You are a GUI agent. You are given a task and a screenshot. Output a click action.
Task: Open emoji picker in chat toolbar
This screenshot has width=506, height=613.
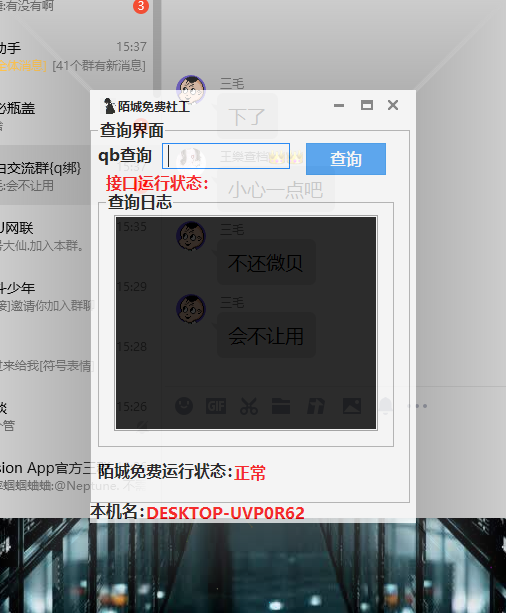point(184,406)
